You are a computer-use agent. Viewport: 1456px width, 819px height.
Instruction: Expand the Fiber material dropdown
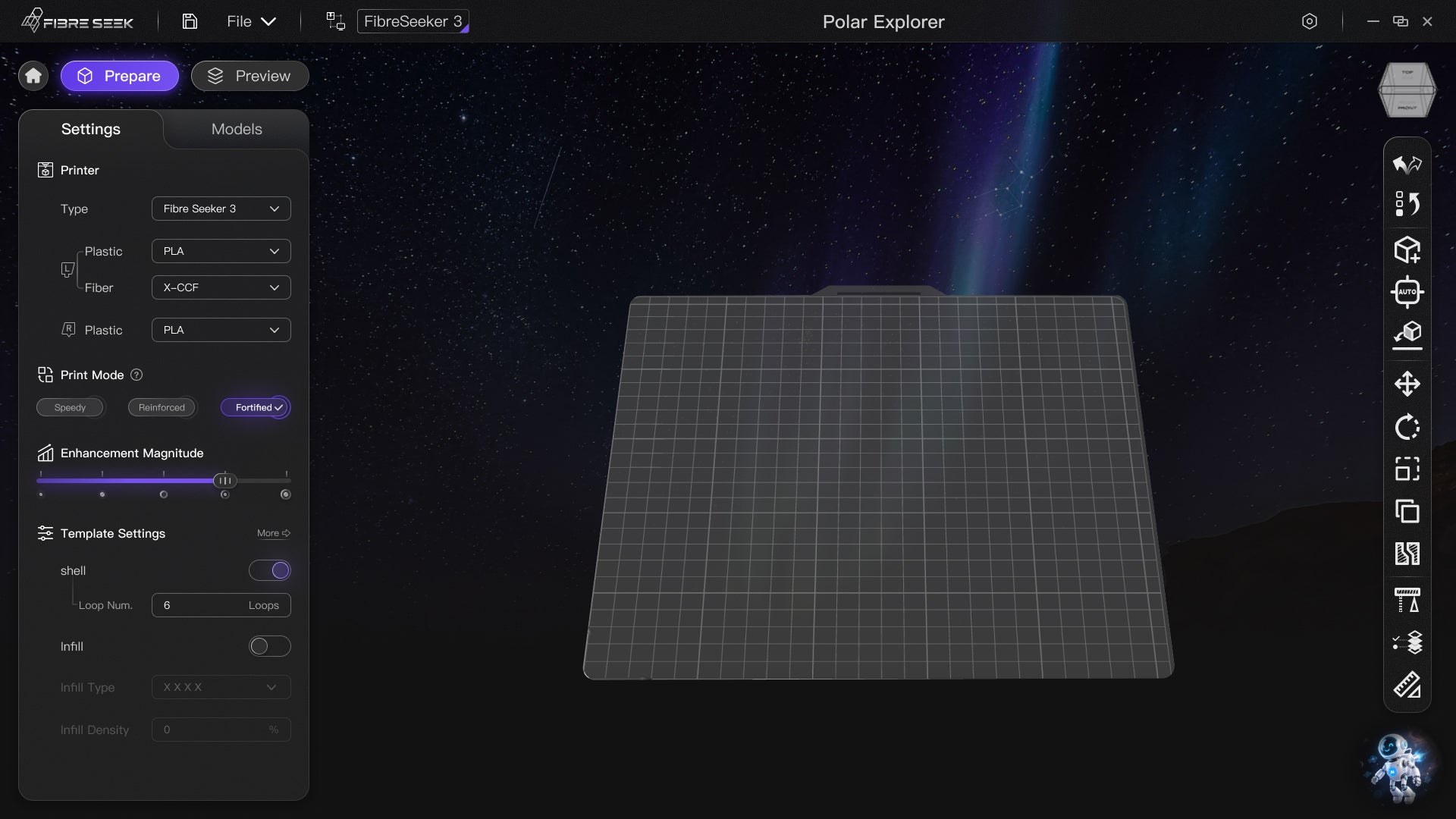point(221,287)
